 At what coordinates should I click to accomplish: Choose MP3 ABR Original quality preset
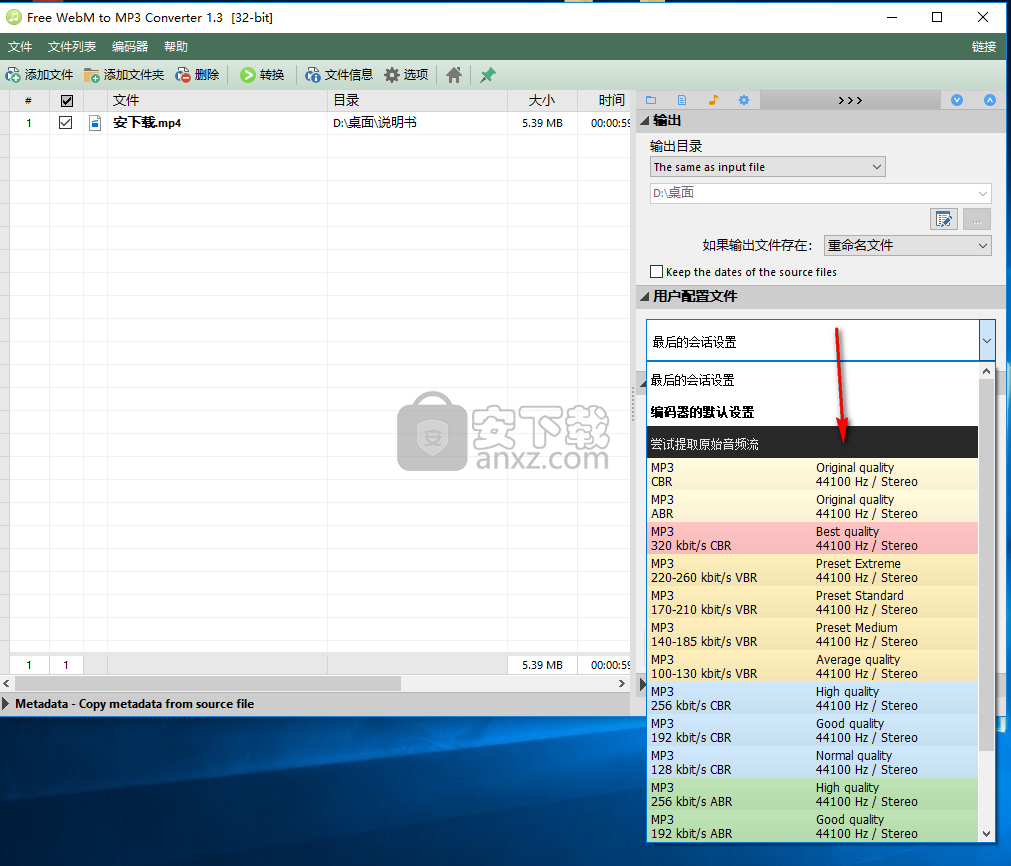point(812,506)
